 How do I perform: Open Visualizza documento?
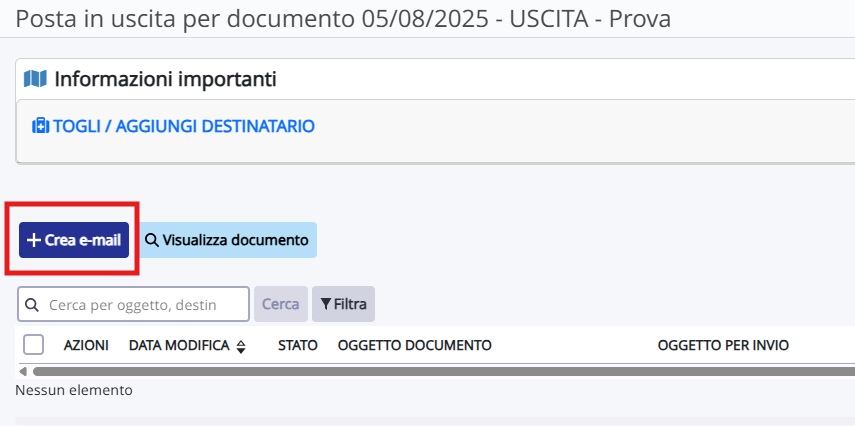click(x=228, y=240)
